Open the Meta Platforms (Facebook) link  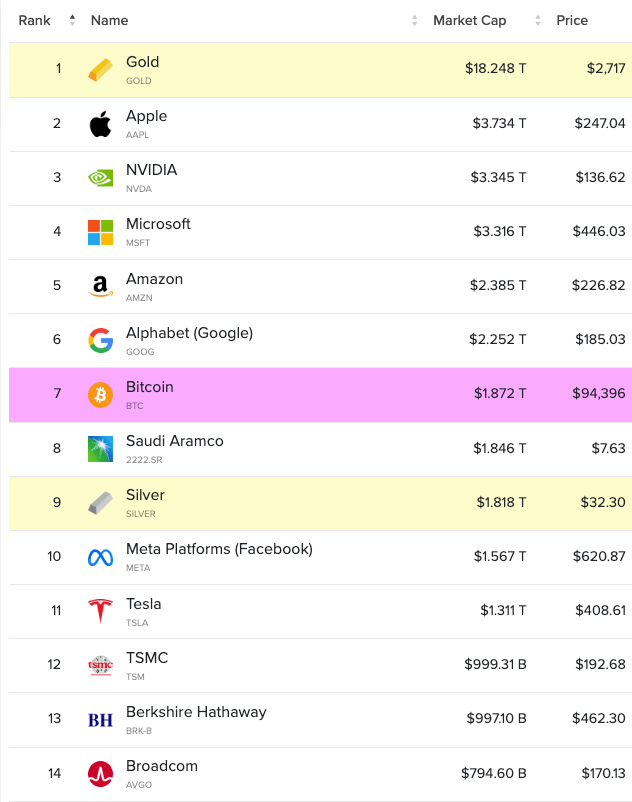219,549
